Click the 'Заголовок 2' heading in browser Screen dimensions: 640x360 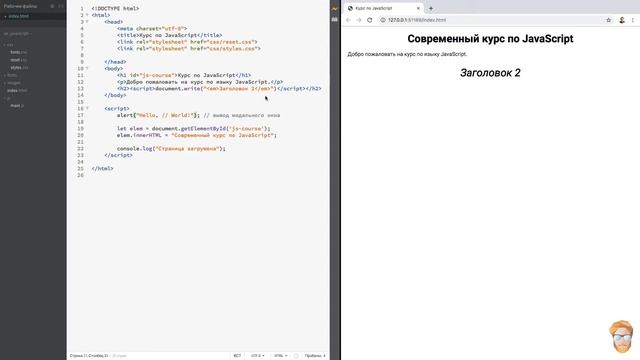click(x=490, y=73)
